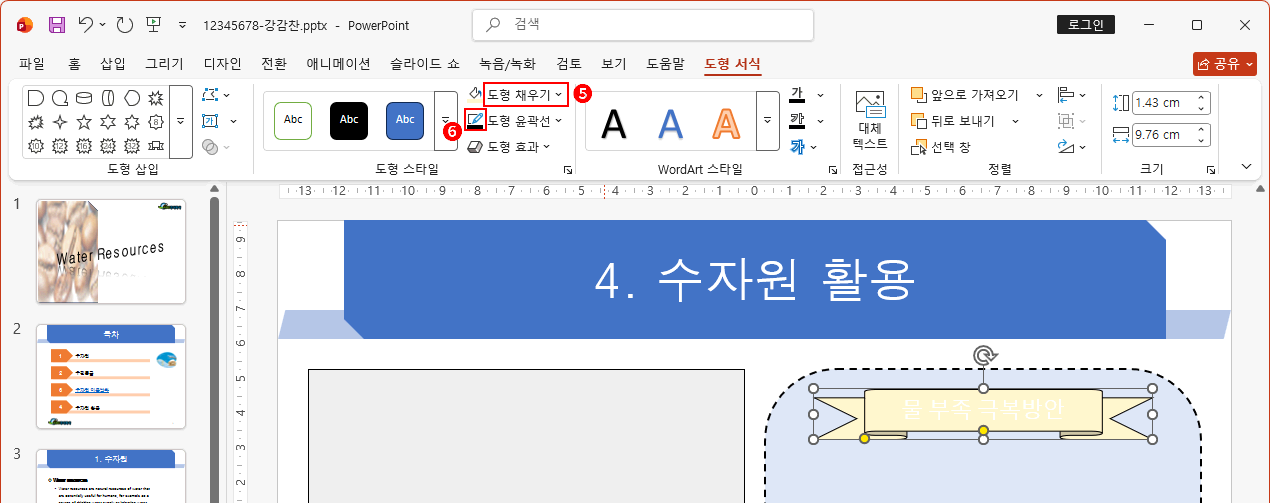The height and width of the screenshot is (503, 1270).
Task: Increase shape height with the stepper up arrow
Action: coord(1202,97)
